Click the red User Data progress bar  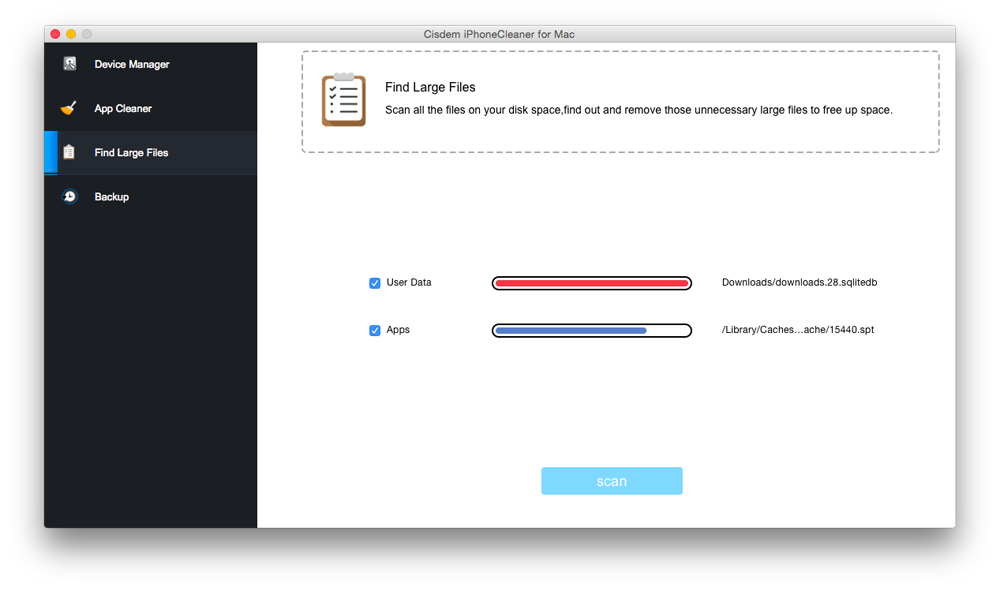click(592, 283)
